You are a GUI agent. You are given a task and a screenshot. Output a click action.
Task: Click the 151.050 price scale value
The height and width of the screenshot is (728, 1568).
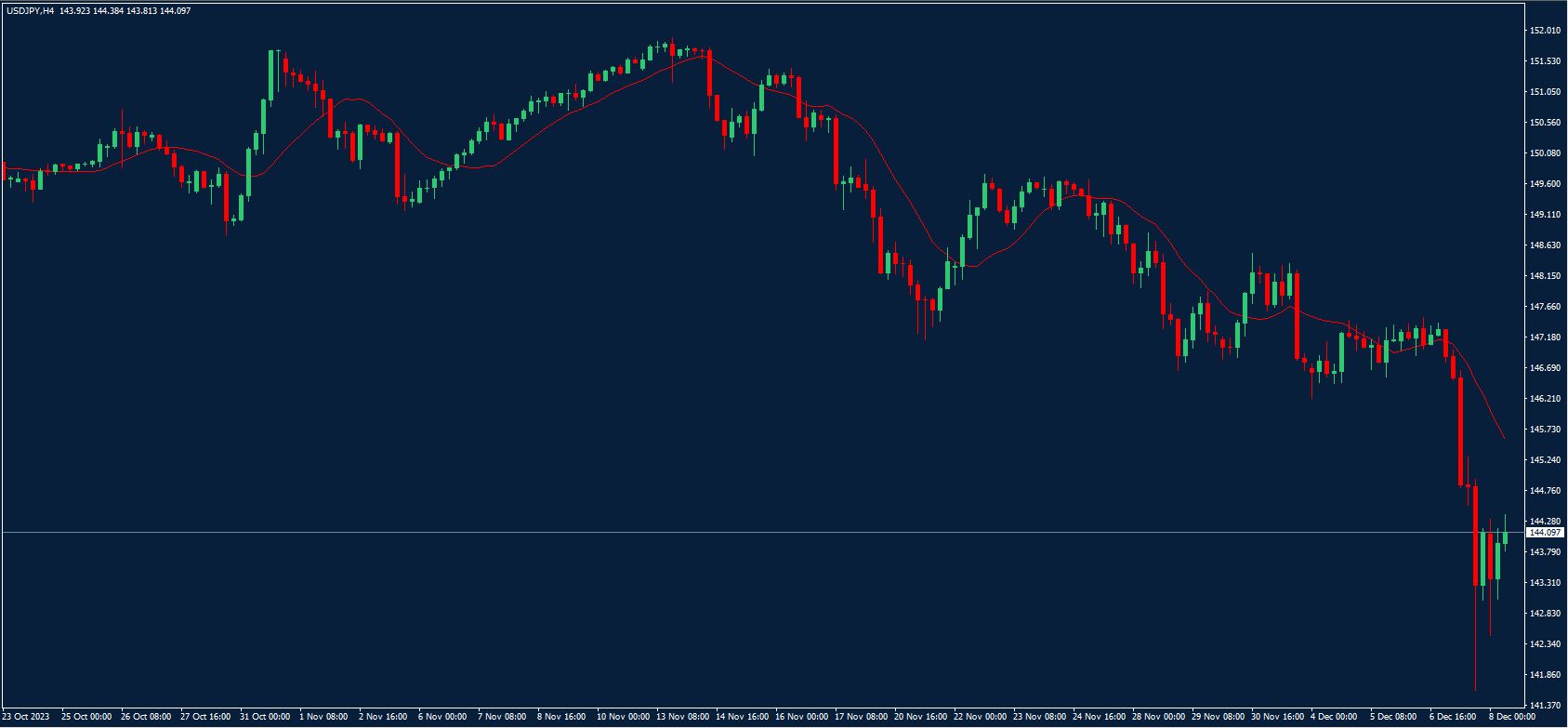(x=1546, y=92)
